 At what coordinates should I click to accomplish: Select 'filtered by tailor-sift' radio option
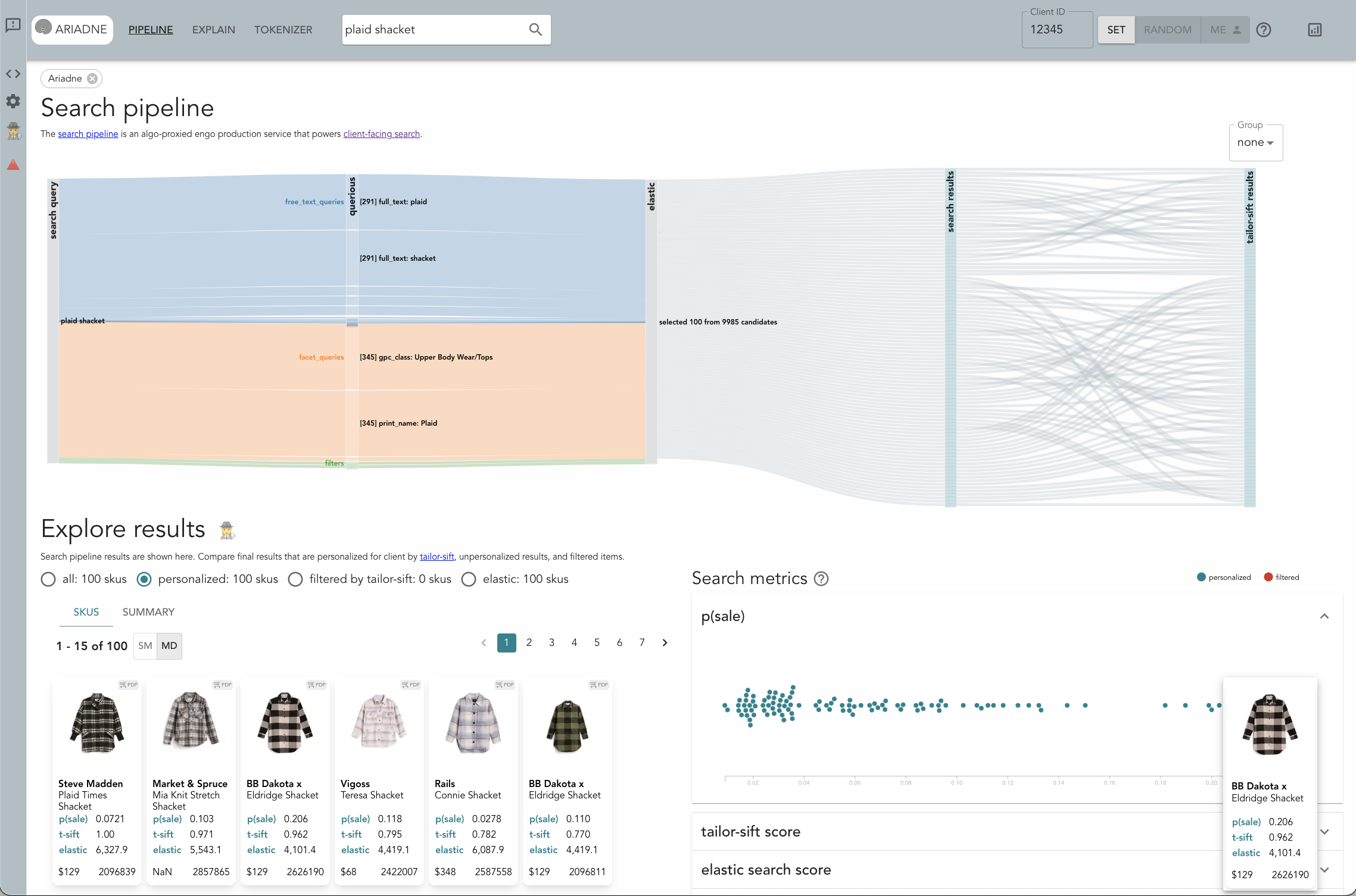[x=295, y=579]
